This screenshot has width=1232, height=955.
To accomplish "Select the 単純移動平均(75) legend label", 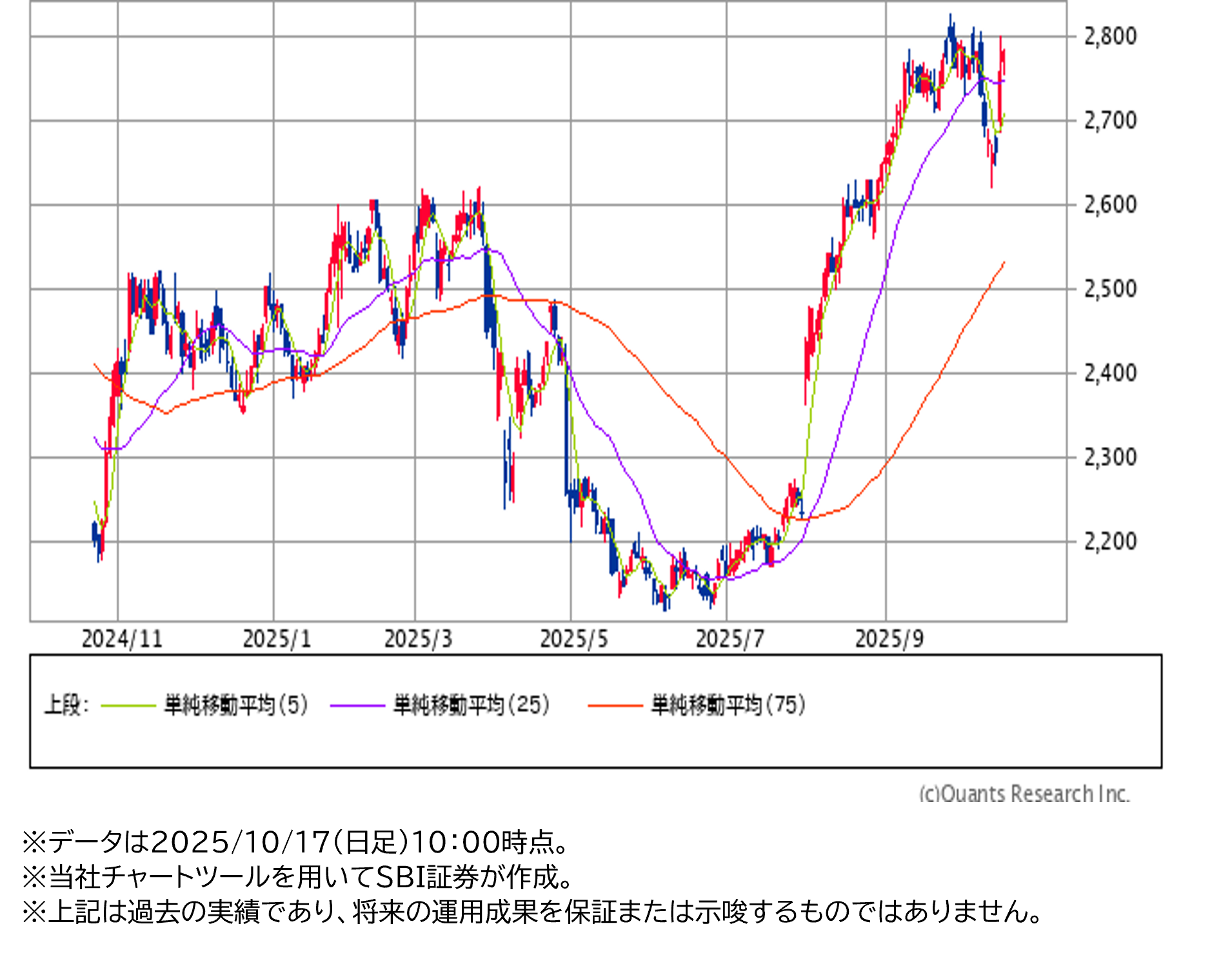I will click(x=728, y=705).
